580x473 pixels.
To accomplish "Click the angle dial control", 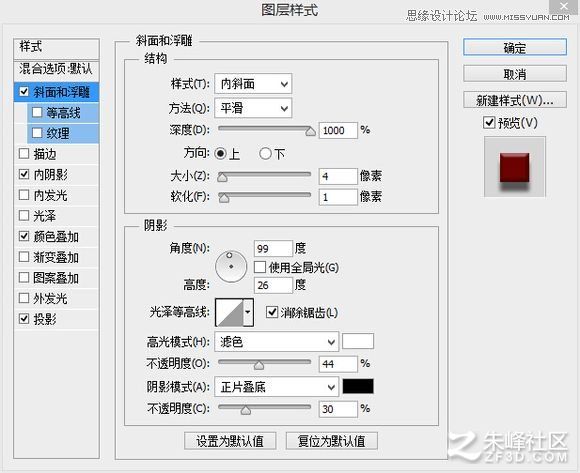I will (x=231, y=266).
